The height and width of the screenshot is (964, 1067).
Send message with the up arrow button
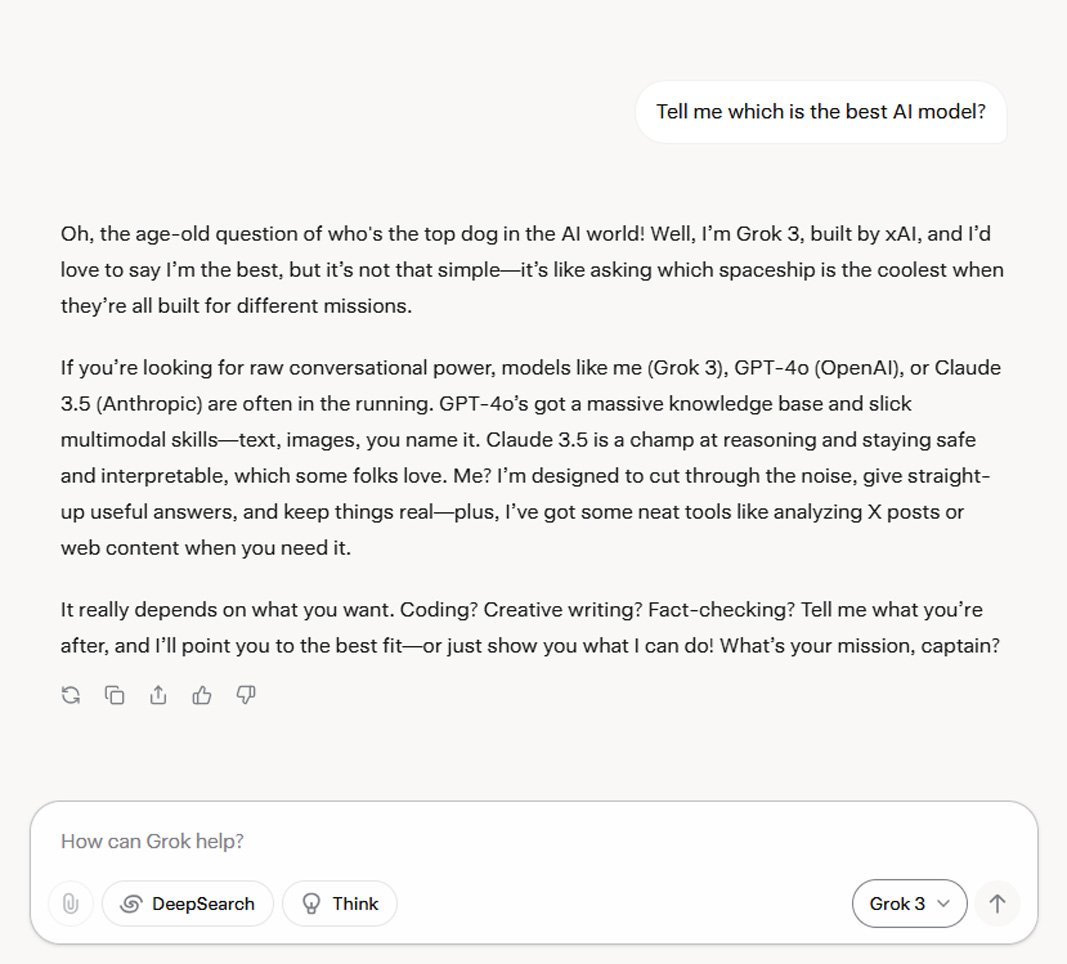coord(997,903)
